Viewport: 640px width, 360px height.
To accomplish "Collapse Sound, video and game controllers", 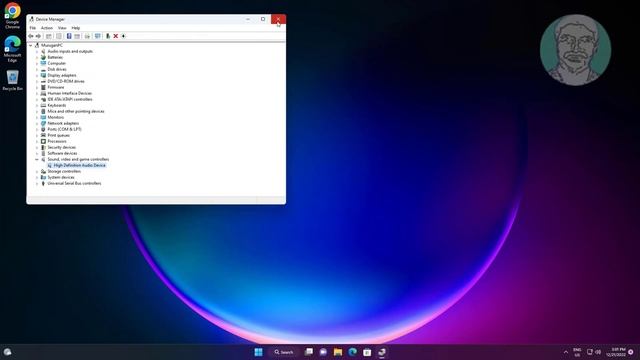I will (x=37, y=159).
